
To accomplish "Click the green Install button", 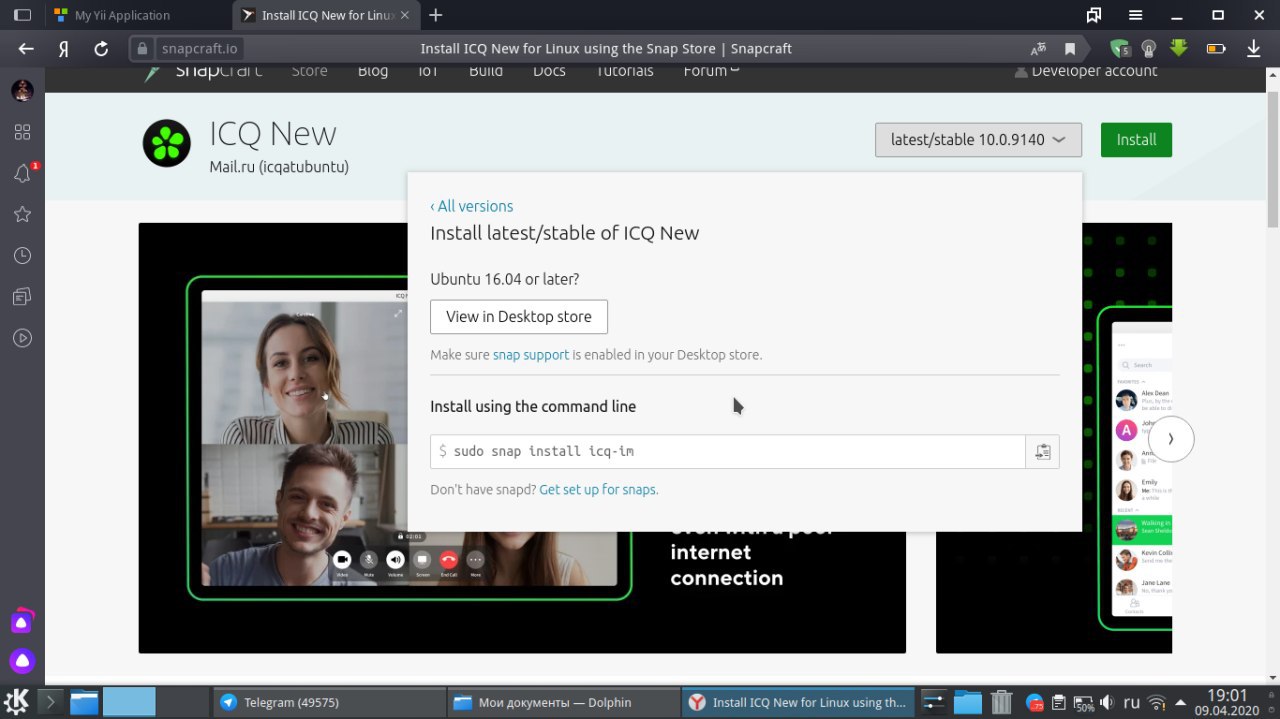I will (1136, 140).
